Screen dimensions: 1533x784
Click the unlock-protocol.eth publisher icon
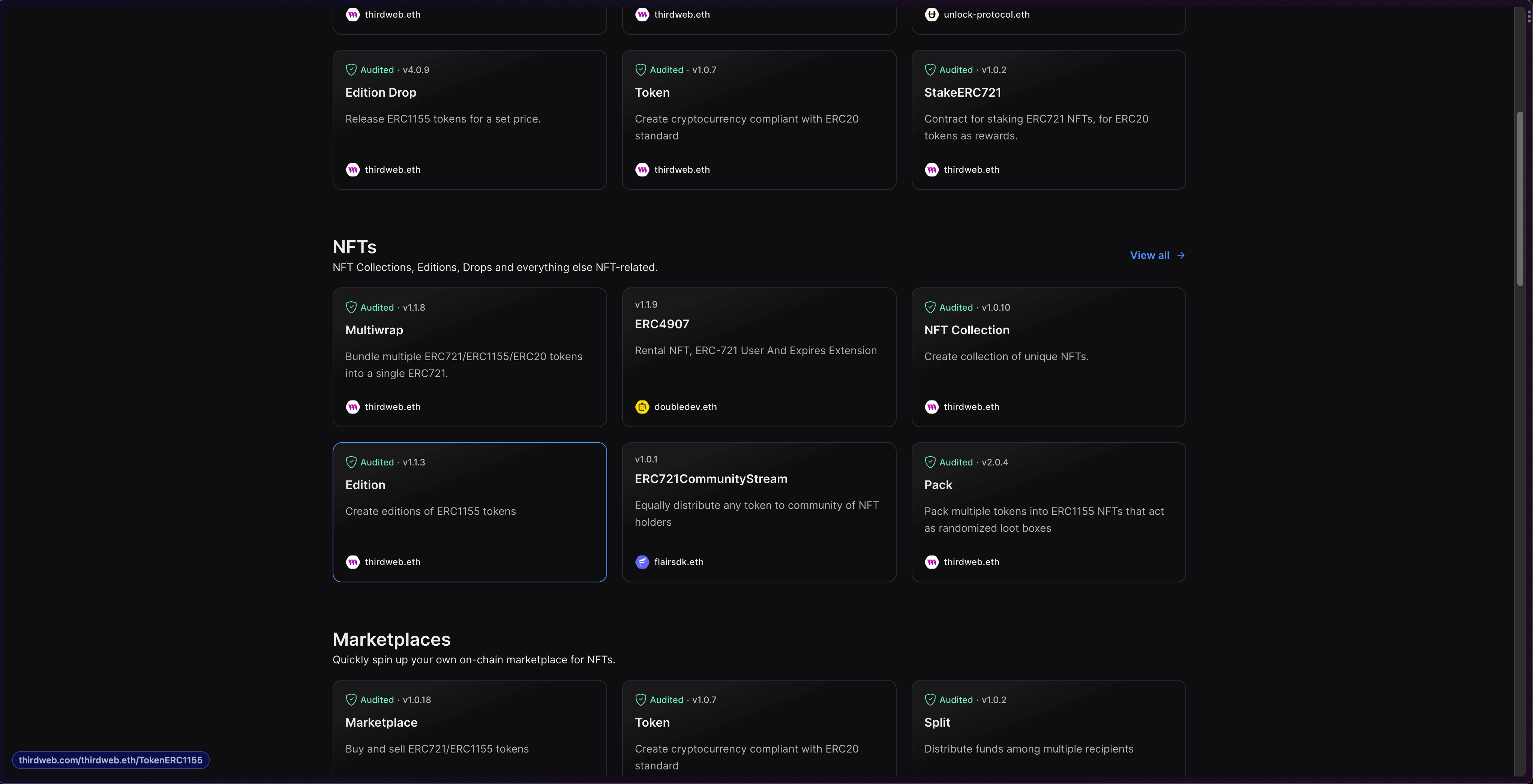(x=931, y=14)
